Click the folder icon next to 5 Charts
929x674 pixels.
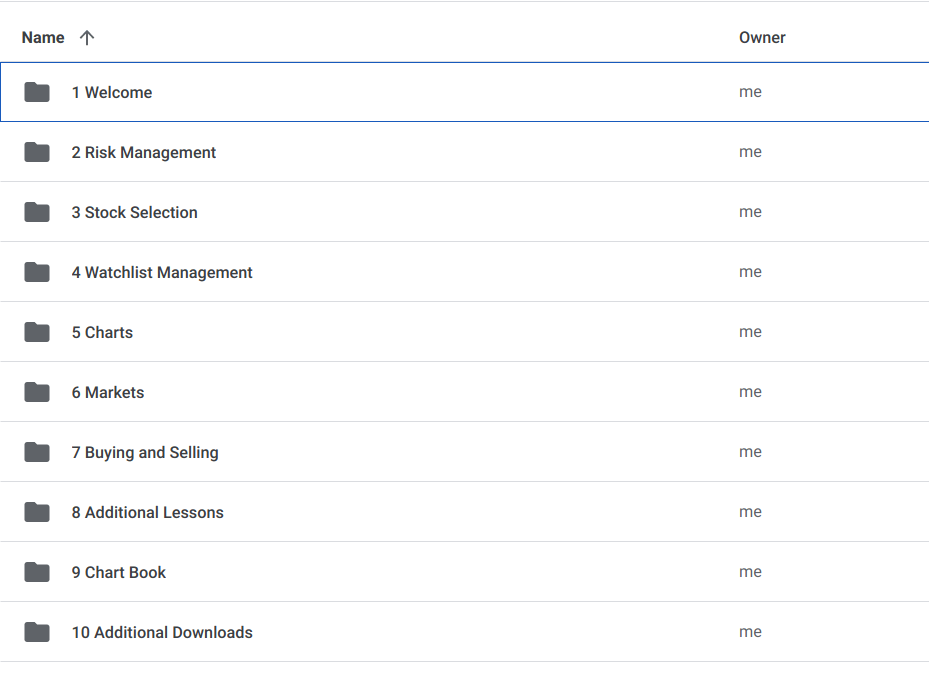click(36, 331)
